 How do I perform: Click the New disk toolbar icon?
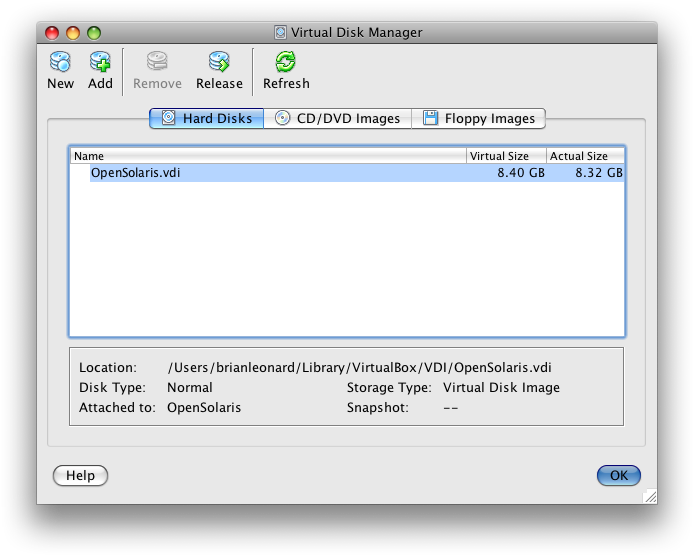click(x=60, y=63)
